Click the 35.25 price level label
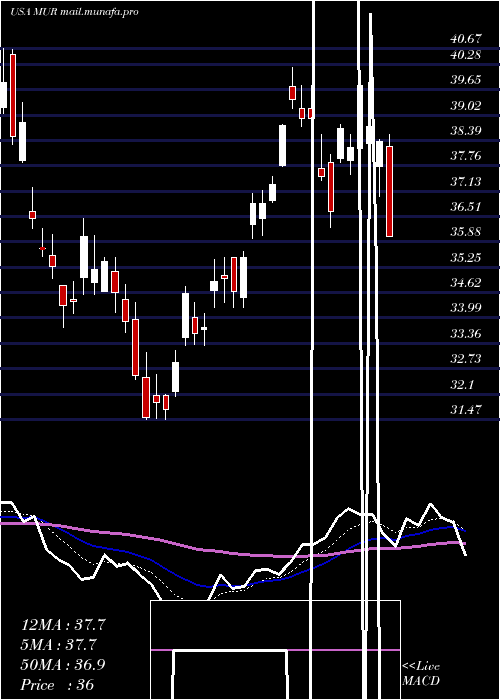500x700 pixels. pos(466,258)
